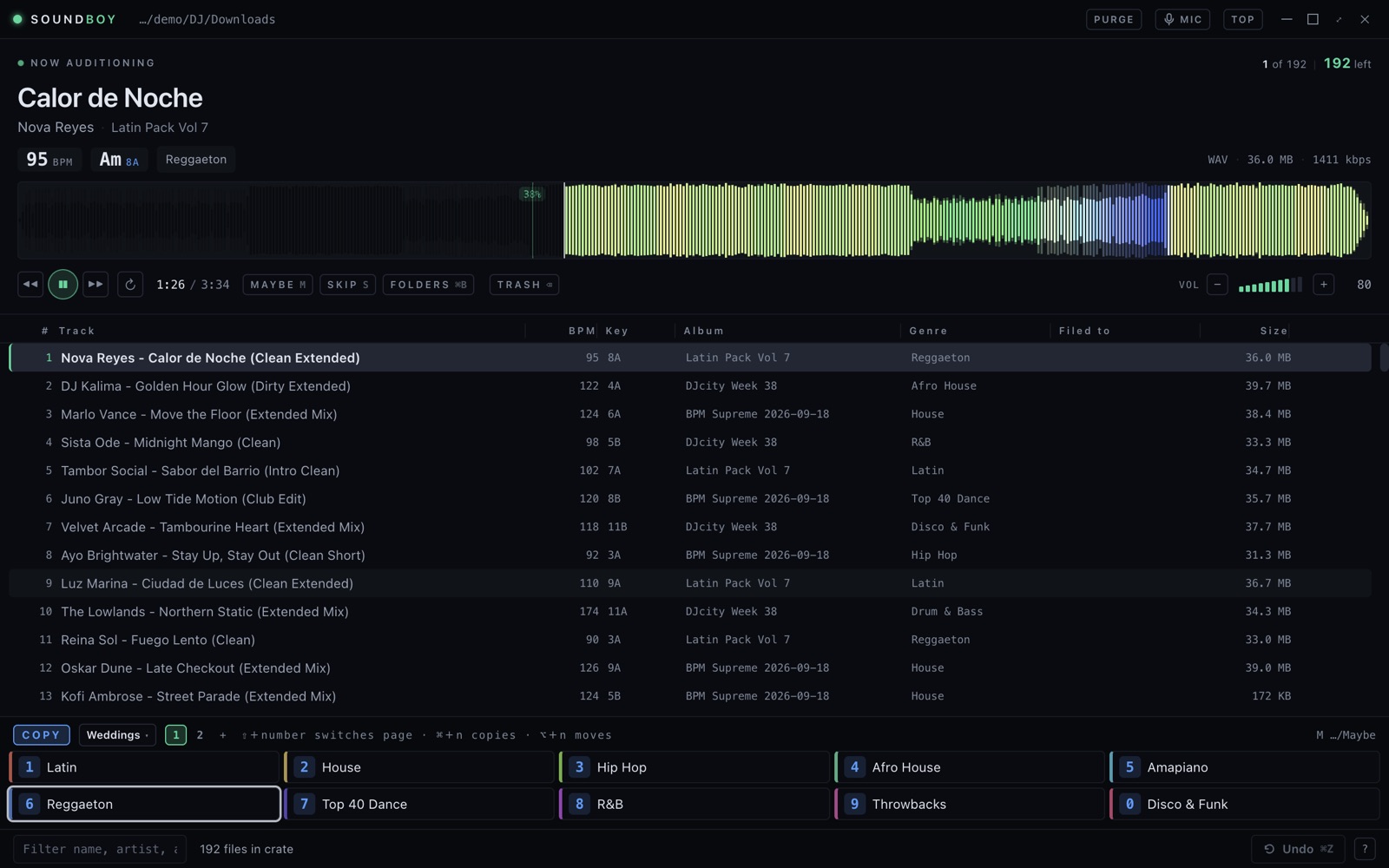The width and height of the screenshot is (1389, 868).
Task: Click the PURGE button
Action: (x=1114, y=19)
